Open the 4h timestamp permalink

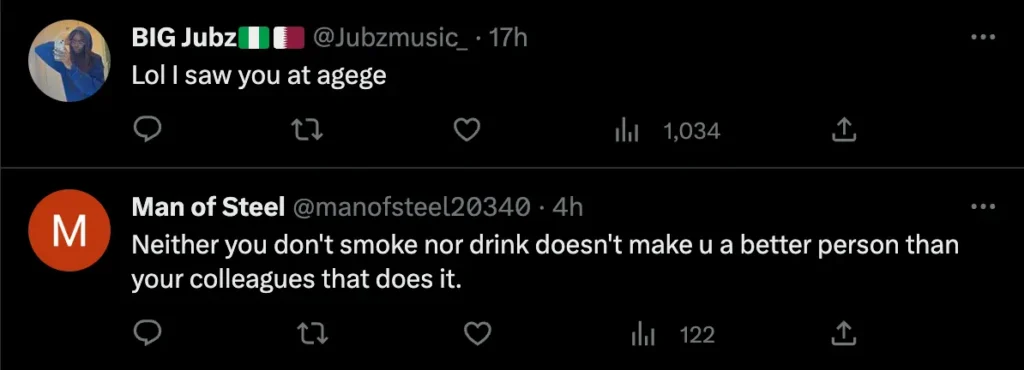567,208
